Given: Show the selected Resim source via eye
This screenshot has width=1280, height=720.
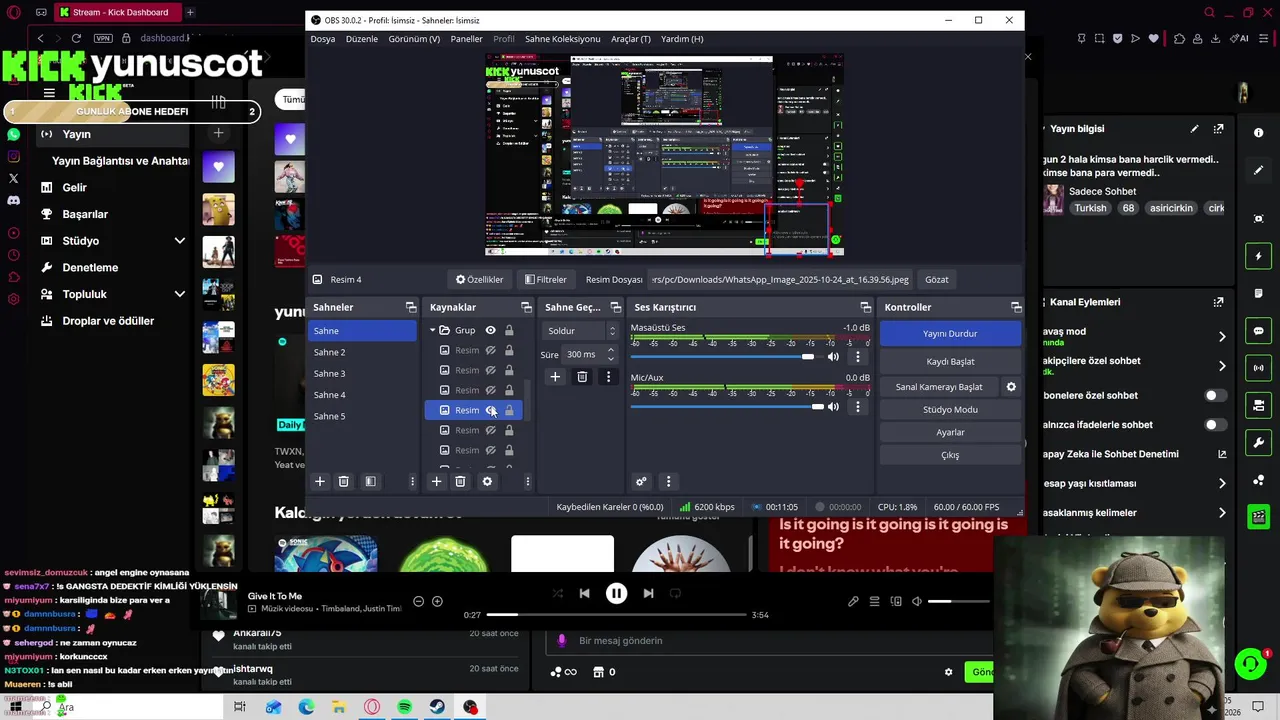Looking at the screenshot, I should coord(490,410).
